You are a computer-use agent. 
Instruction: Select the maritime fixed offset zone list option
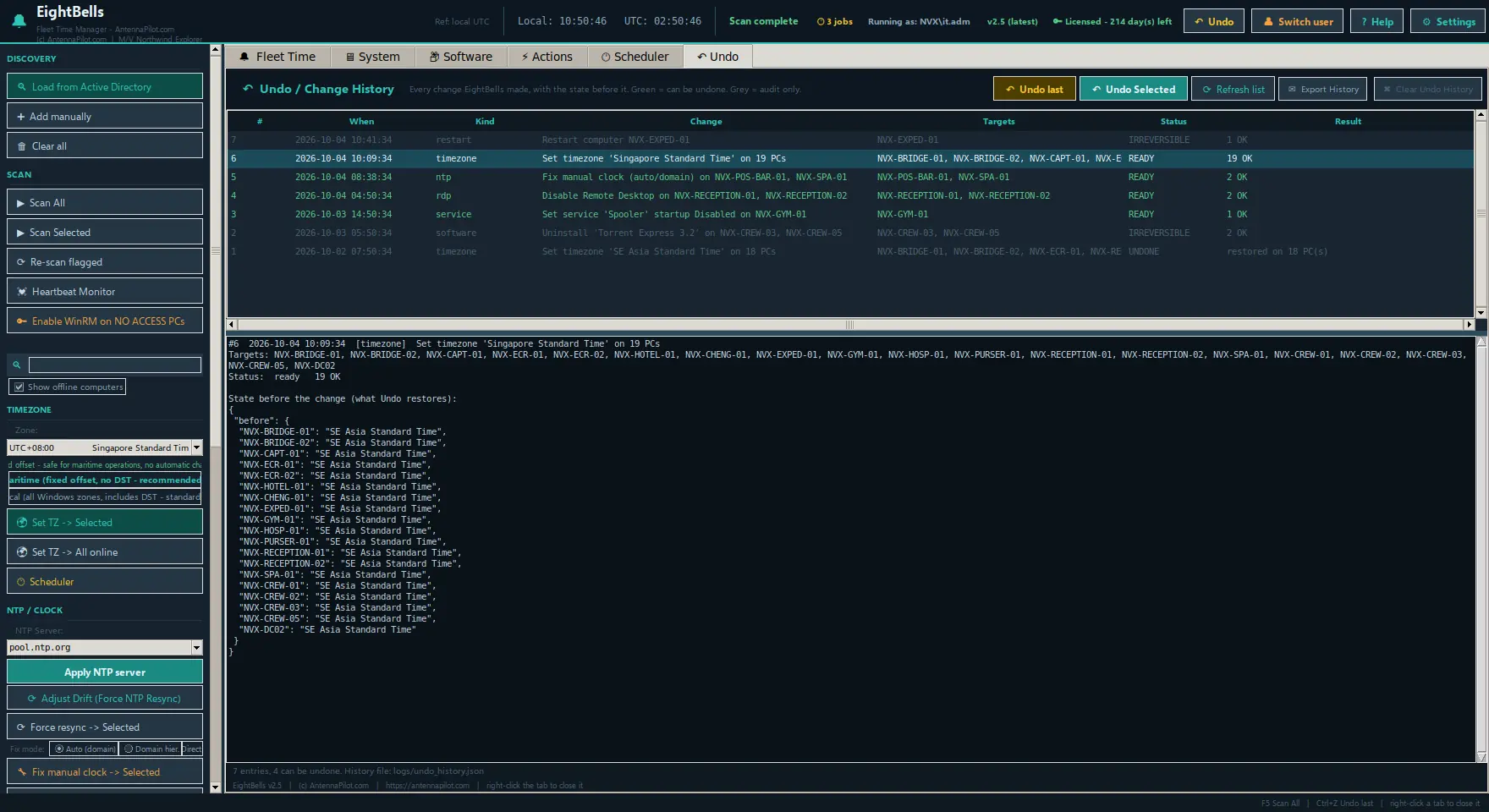[105, 480]
